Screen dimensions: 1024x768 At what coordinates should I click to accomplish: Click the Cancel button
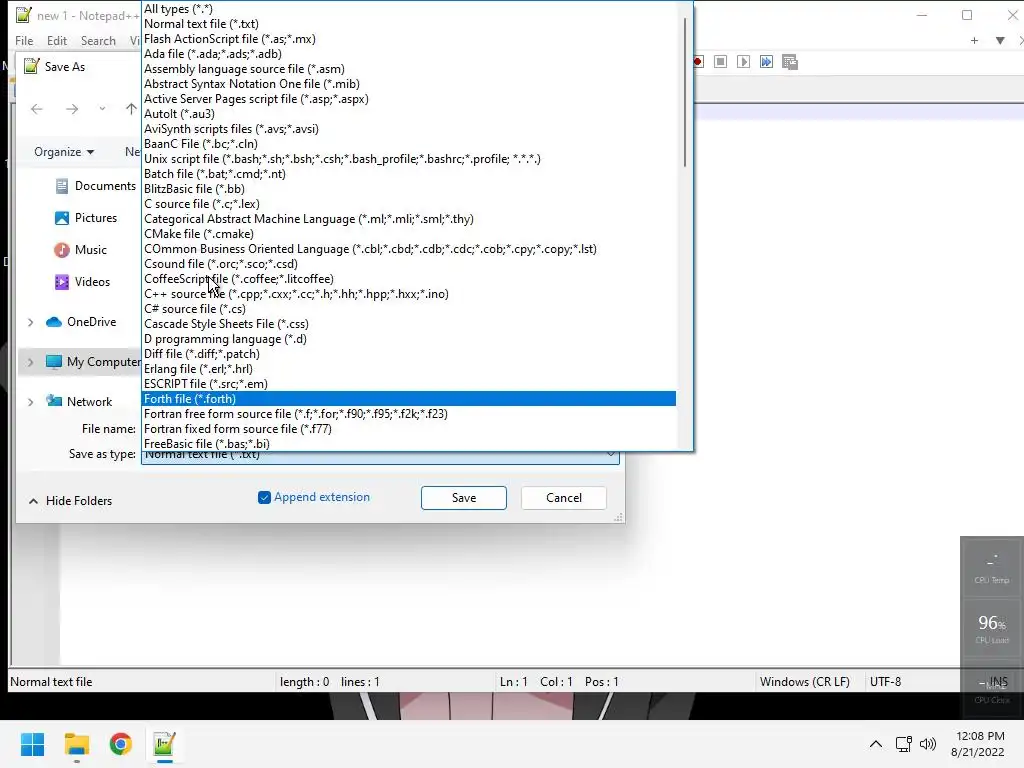tap(564, 498)
